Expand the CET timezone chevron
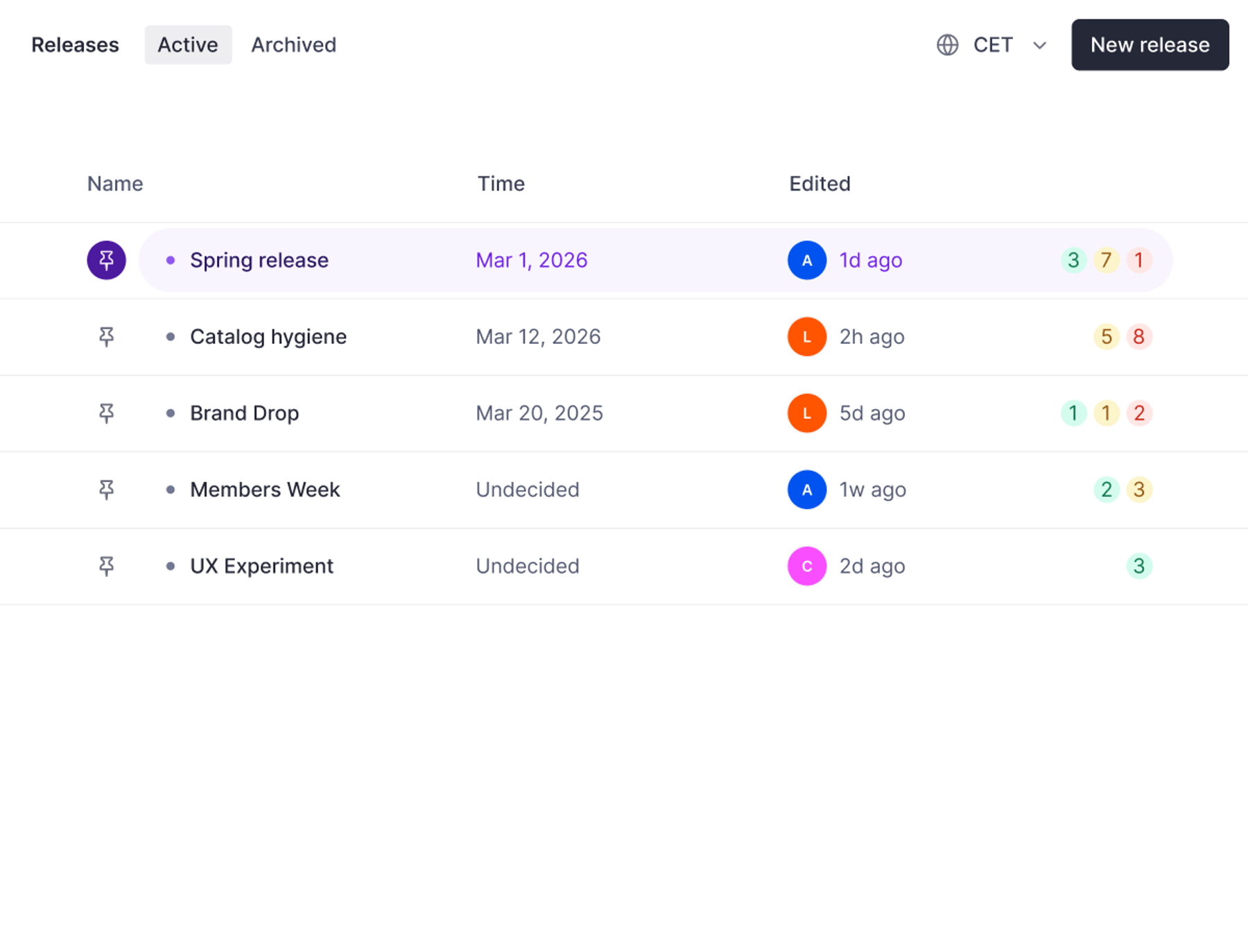The width and height of the screenshot is (1248, 952). click(1039, 45)
